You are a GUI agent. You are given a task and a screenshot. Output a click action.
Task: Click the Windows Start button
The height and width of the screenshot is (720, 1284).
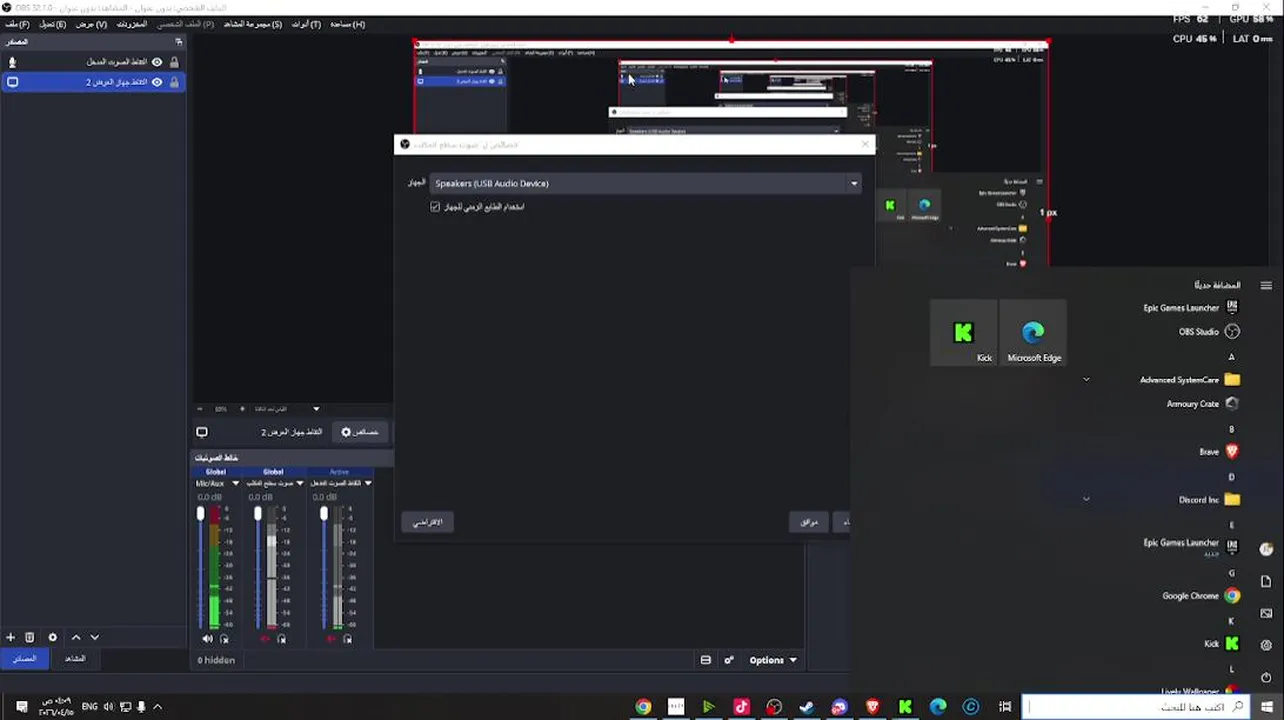pyautogui.click(x=1266, y=707)
